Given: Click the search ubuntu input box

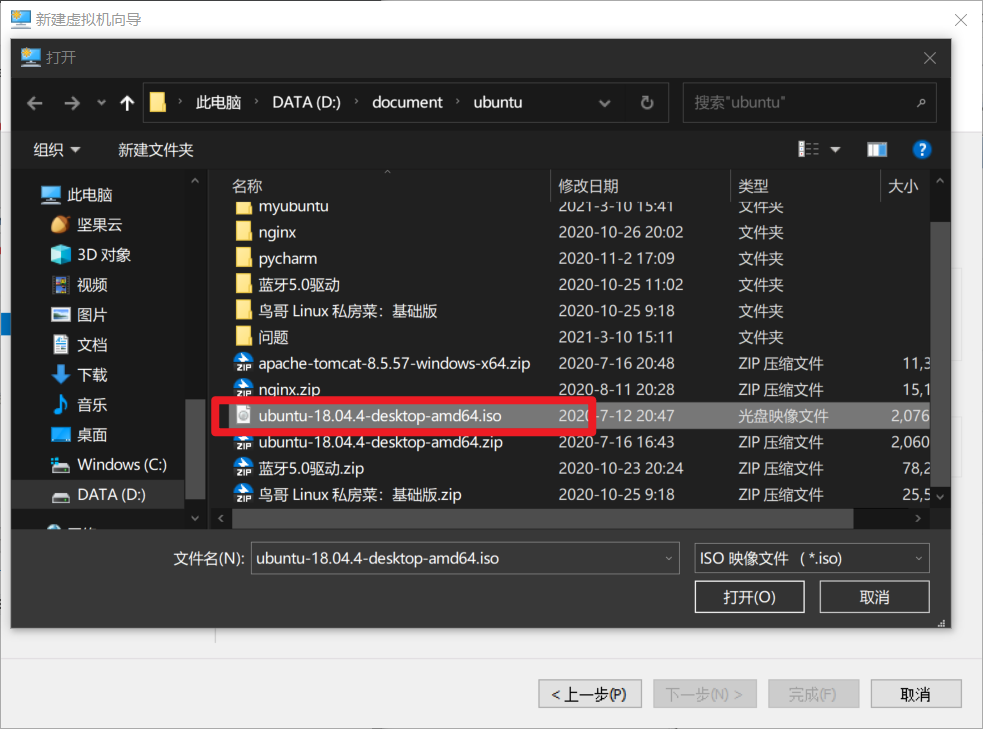Looking at the screenshot, I should pyautogui.click(x=800, y=103).
